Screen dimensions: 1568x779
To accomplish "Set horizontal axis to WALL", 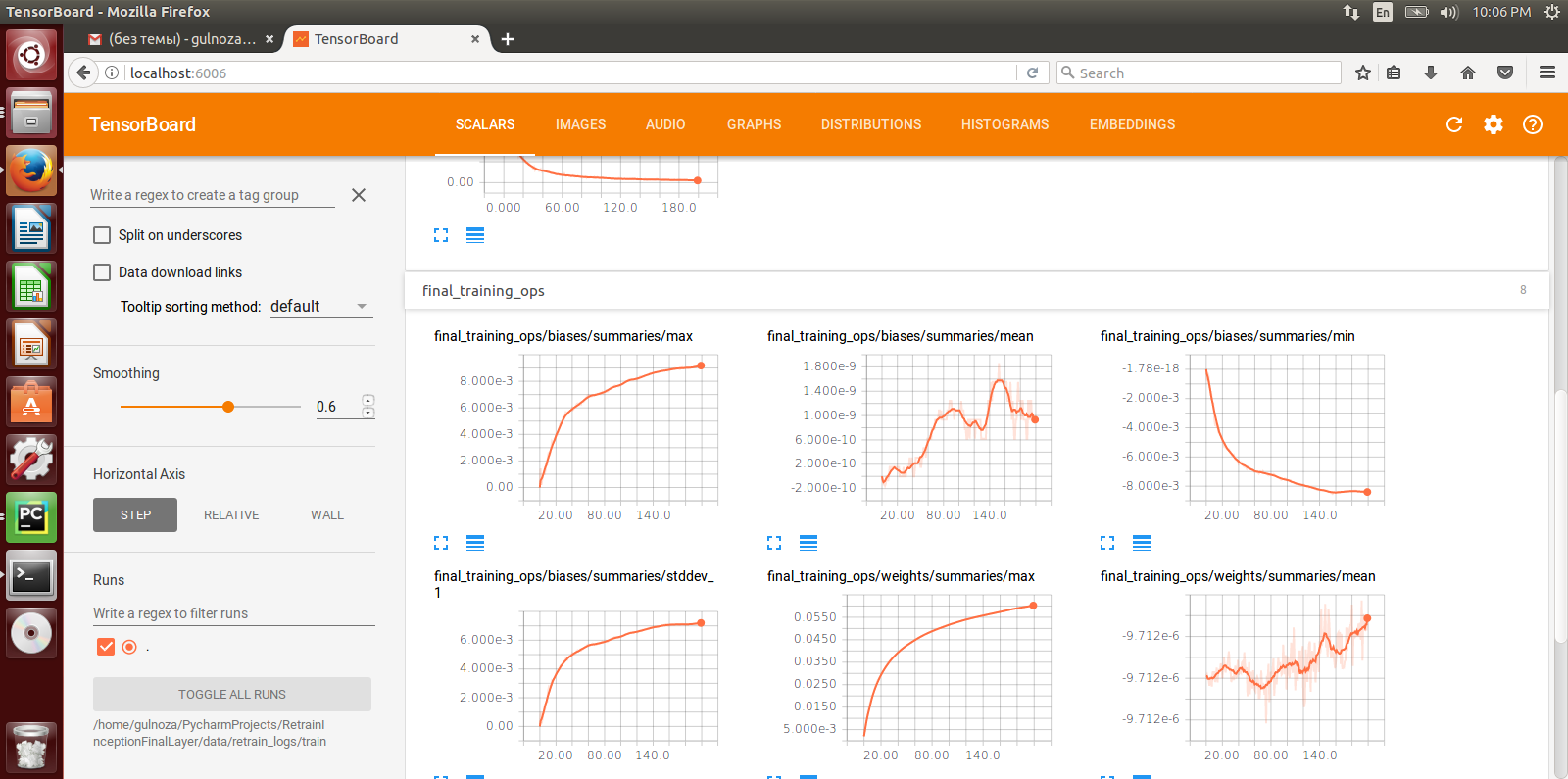I will (x=327, y=515).
